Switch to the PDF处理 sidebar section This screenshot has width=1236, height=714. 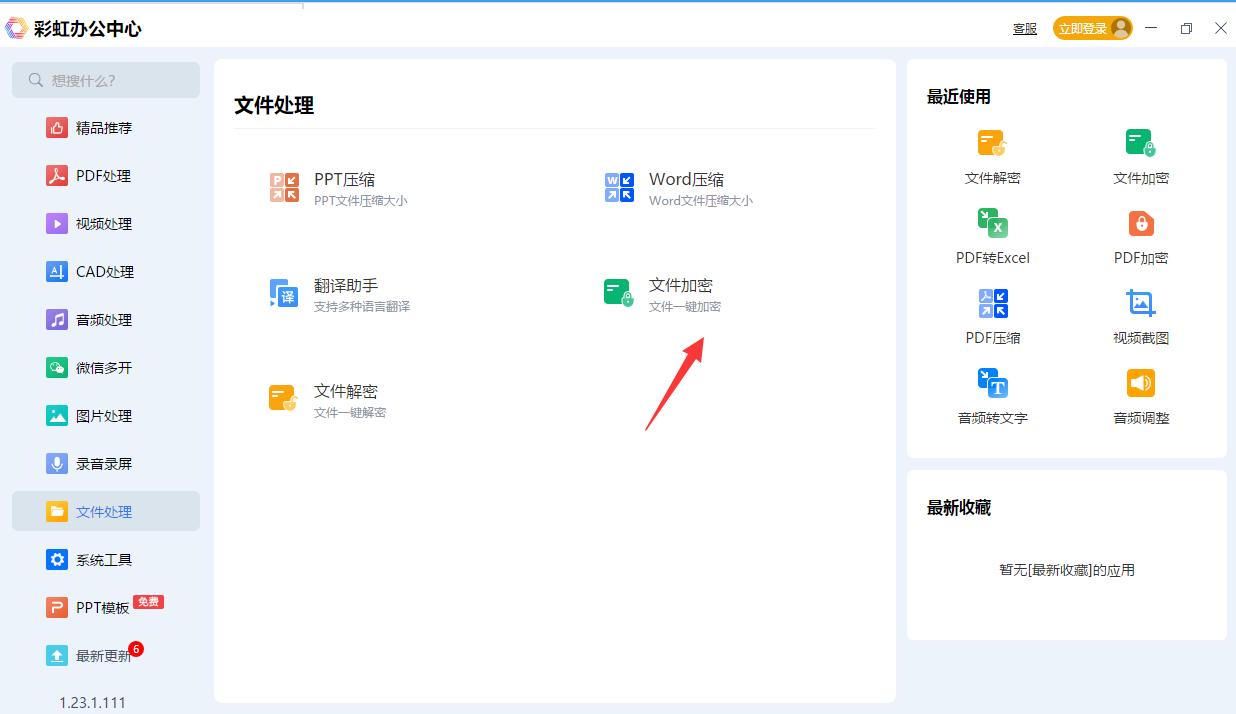click(103, 175)
